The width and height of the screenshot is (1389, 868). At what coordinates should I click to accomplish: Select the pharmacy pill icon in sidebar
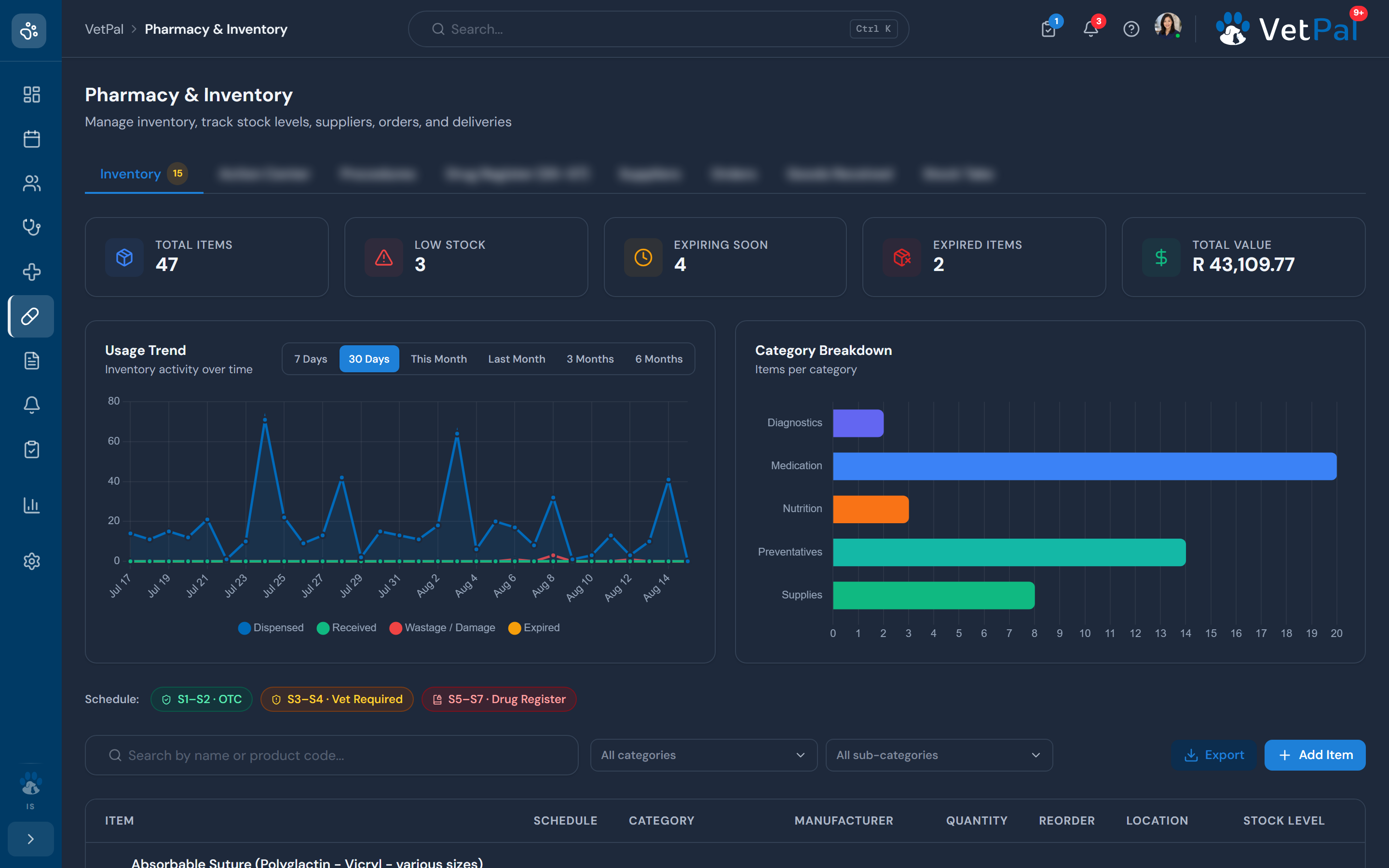click(x=31, y=316)
